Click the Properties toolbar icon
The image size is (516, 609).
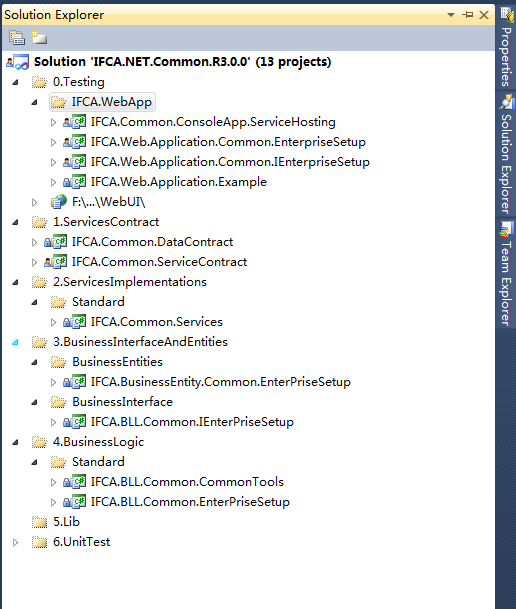[17, 38]
